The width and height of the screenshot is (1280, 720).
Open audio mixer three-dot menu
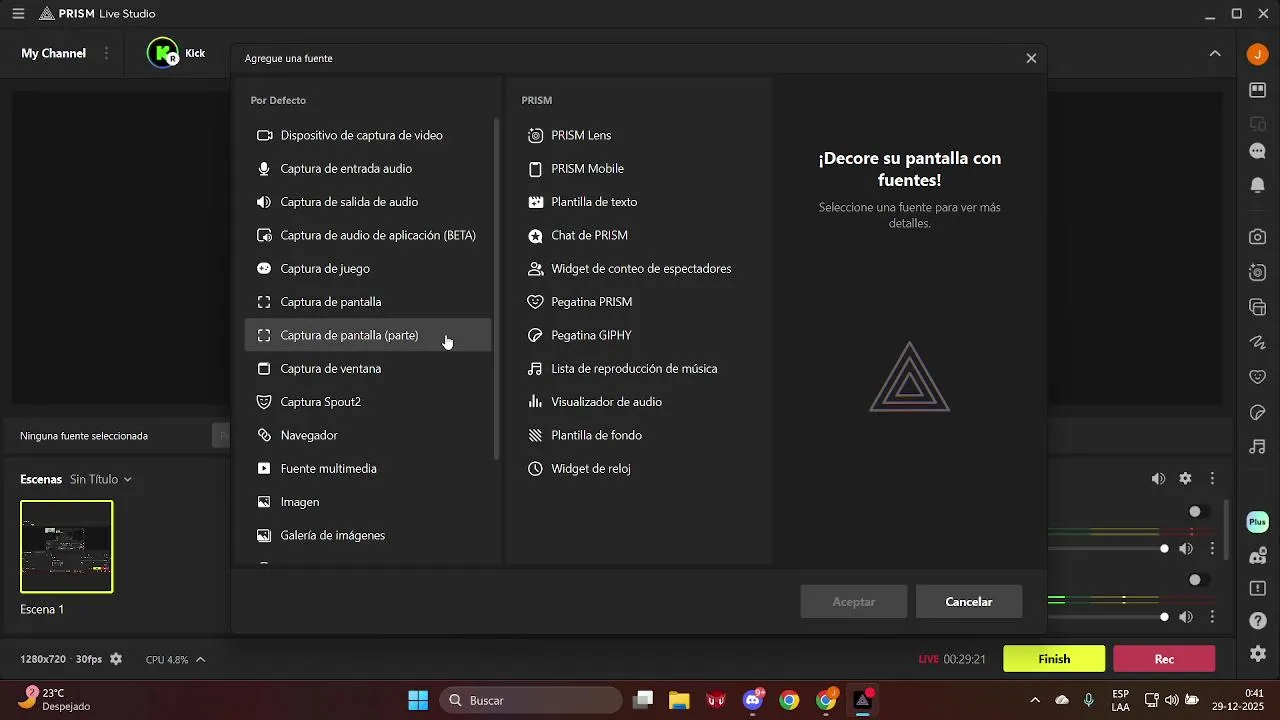[1212, 479]
